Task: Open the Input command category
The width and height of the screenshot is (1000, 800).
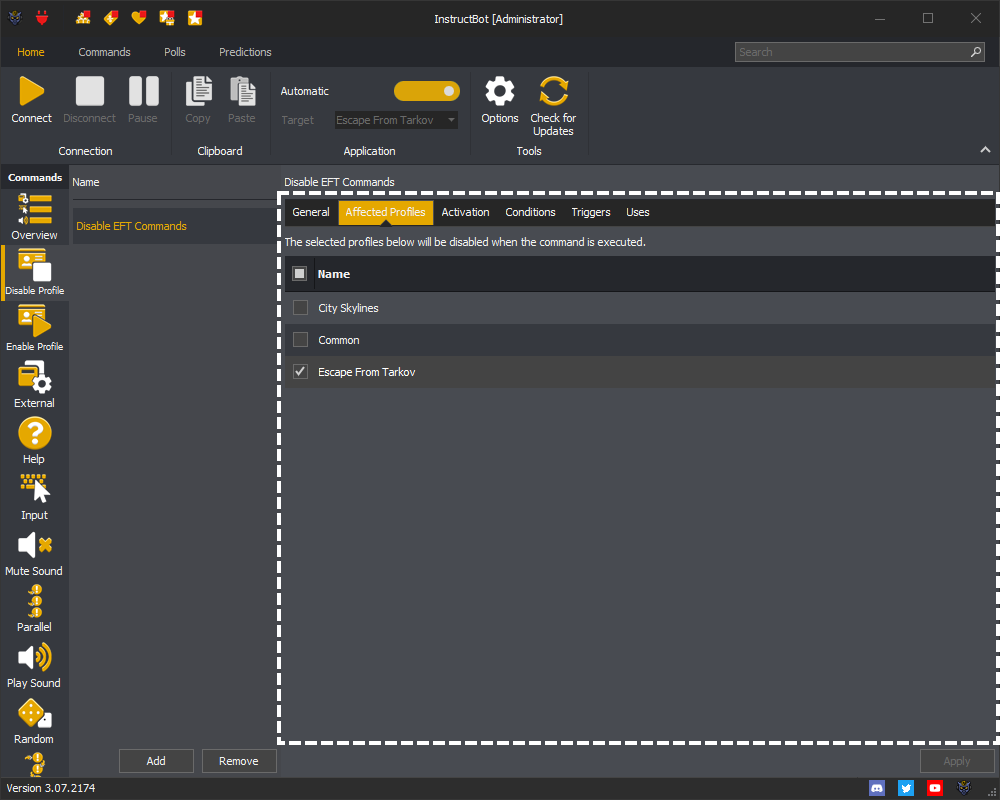Action: pyautogui.click(x=34, y=497)
